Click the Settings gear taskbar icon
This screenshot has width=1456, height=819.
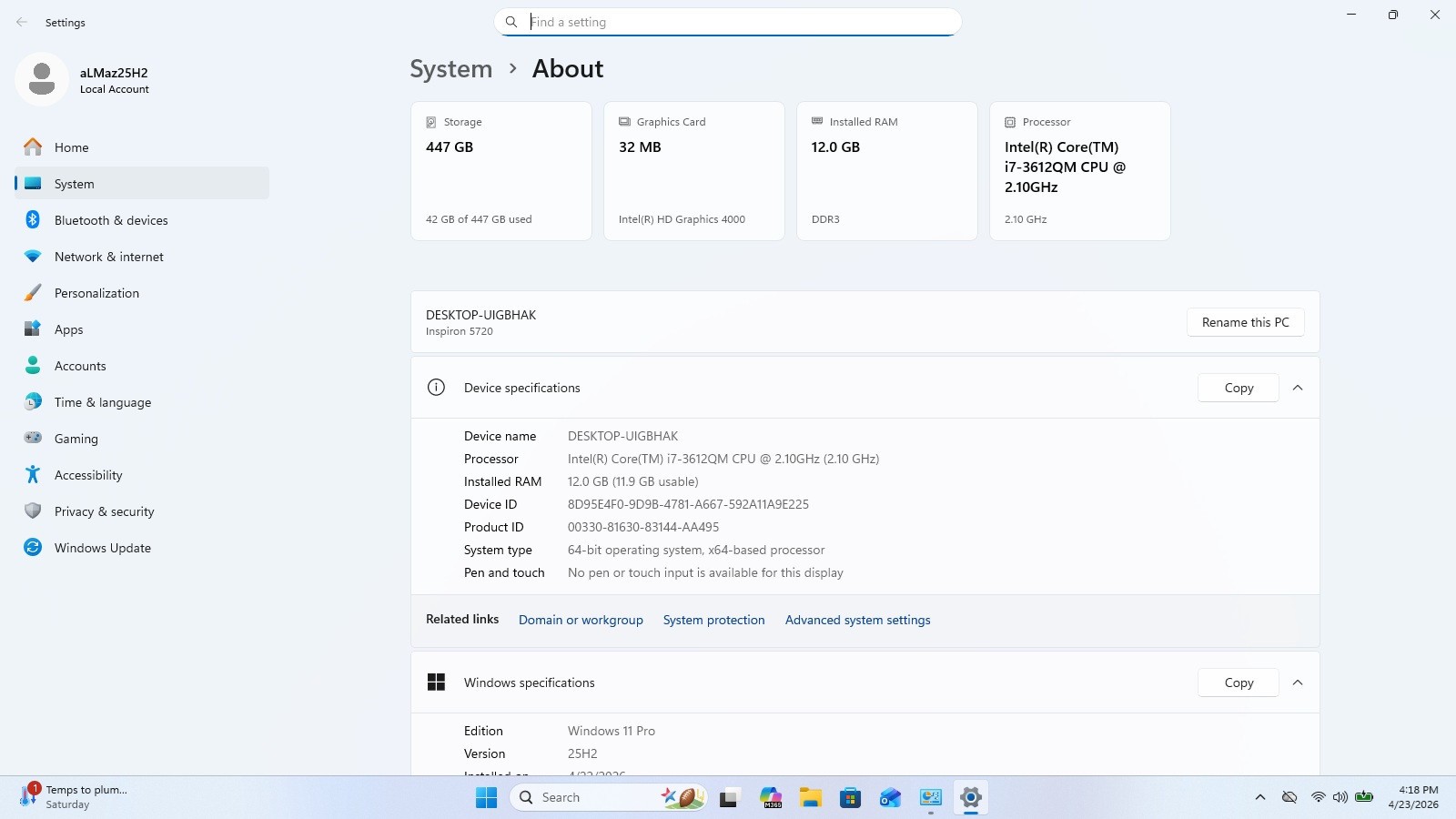(x=970, y=798)
